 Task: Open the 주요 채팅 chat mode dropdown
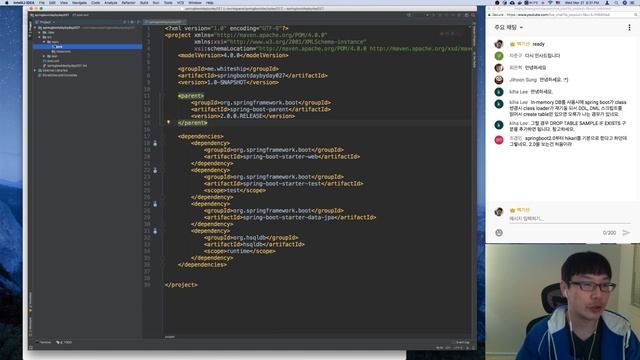click(509, 27)
